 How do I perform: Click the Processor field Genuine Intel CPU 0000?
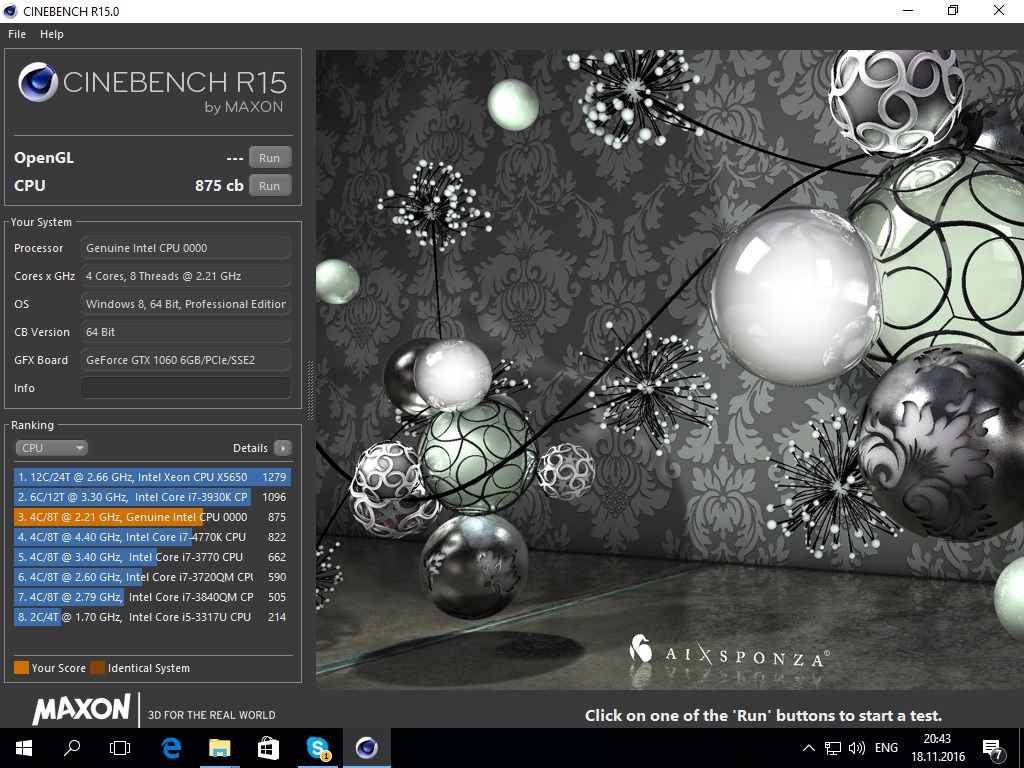[185, 248]
